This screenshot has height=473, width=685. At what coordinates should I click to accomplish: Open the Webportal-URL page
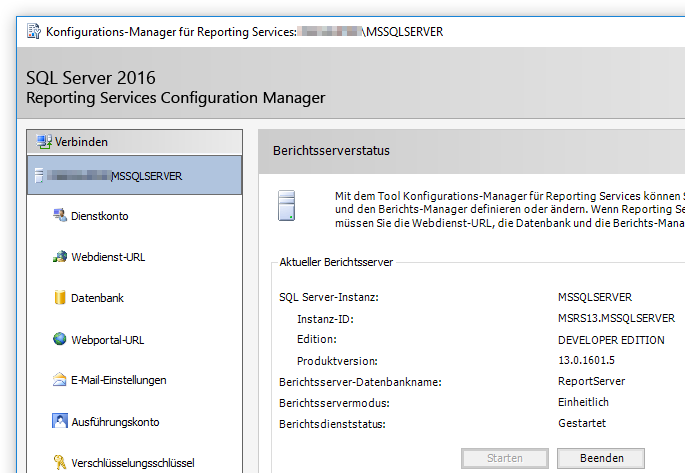(107, 340)
